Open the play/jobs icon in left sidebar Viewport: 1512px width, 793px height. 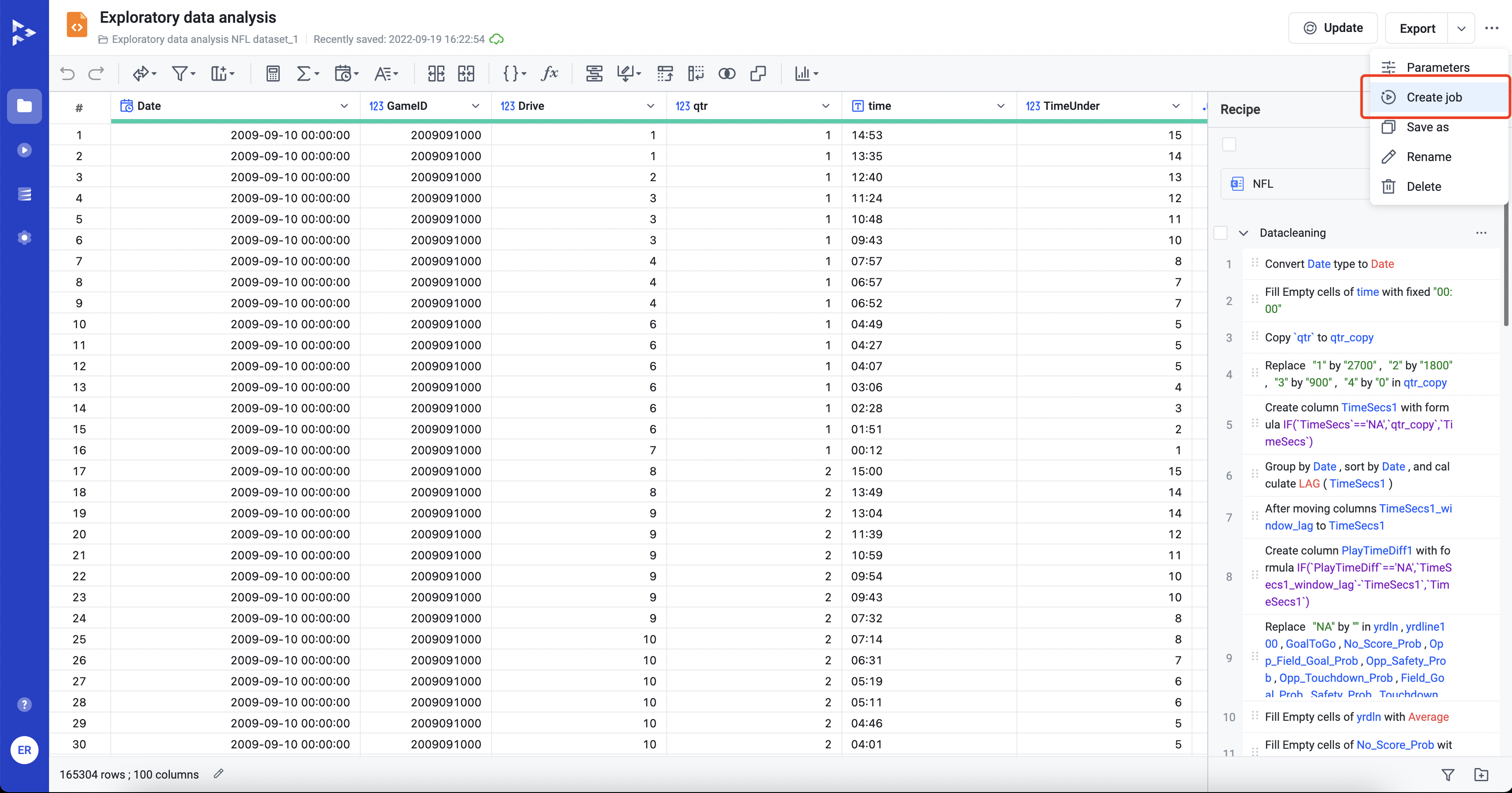24,150
